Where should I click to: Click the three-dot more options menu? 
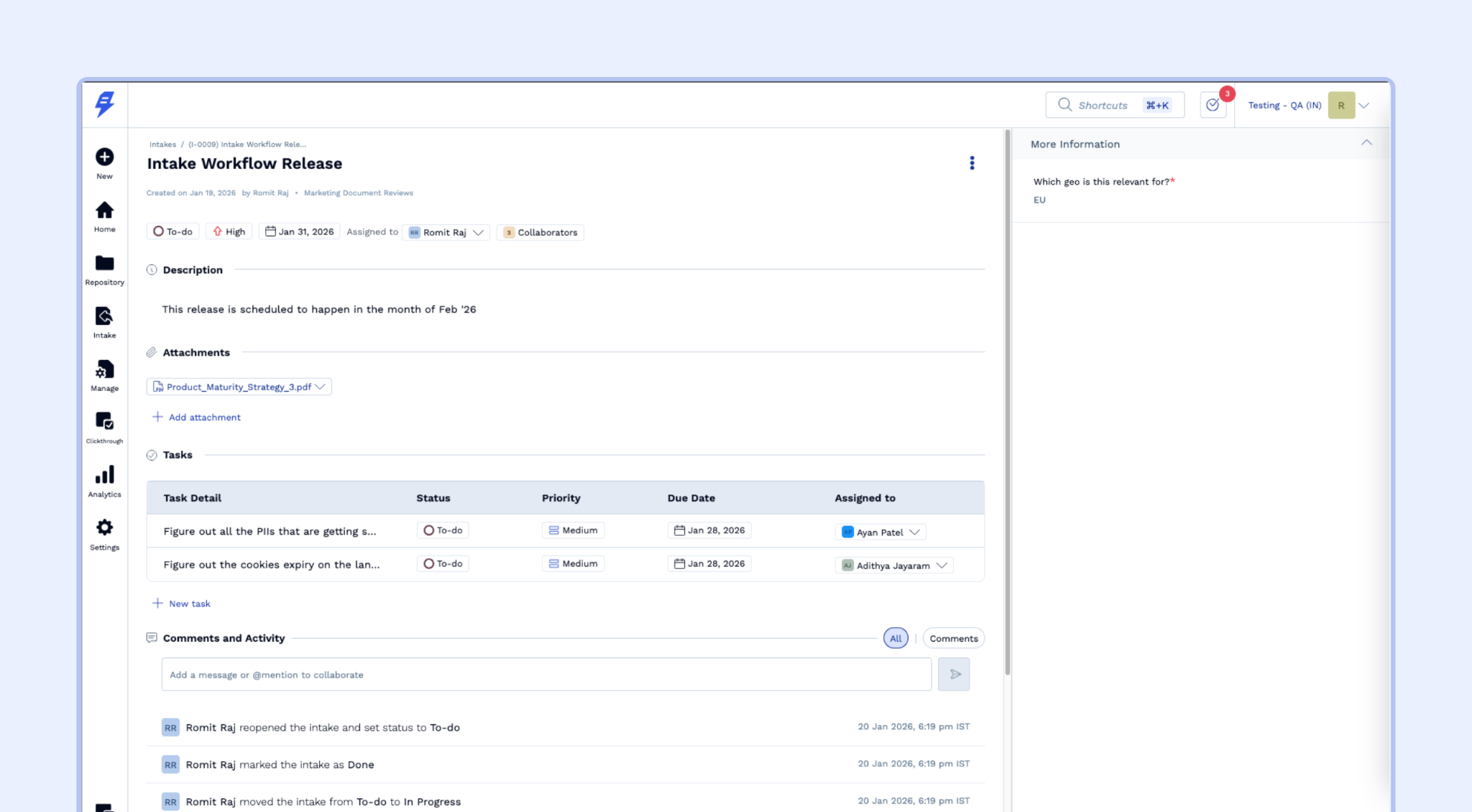pyautogui.click(x=972, y=163)
